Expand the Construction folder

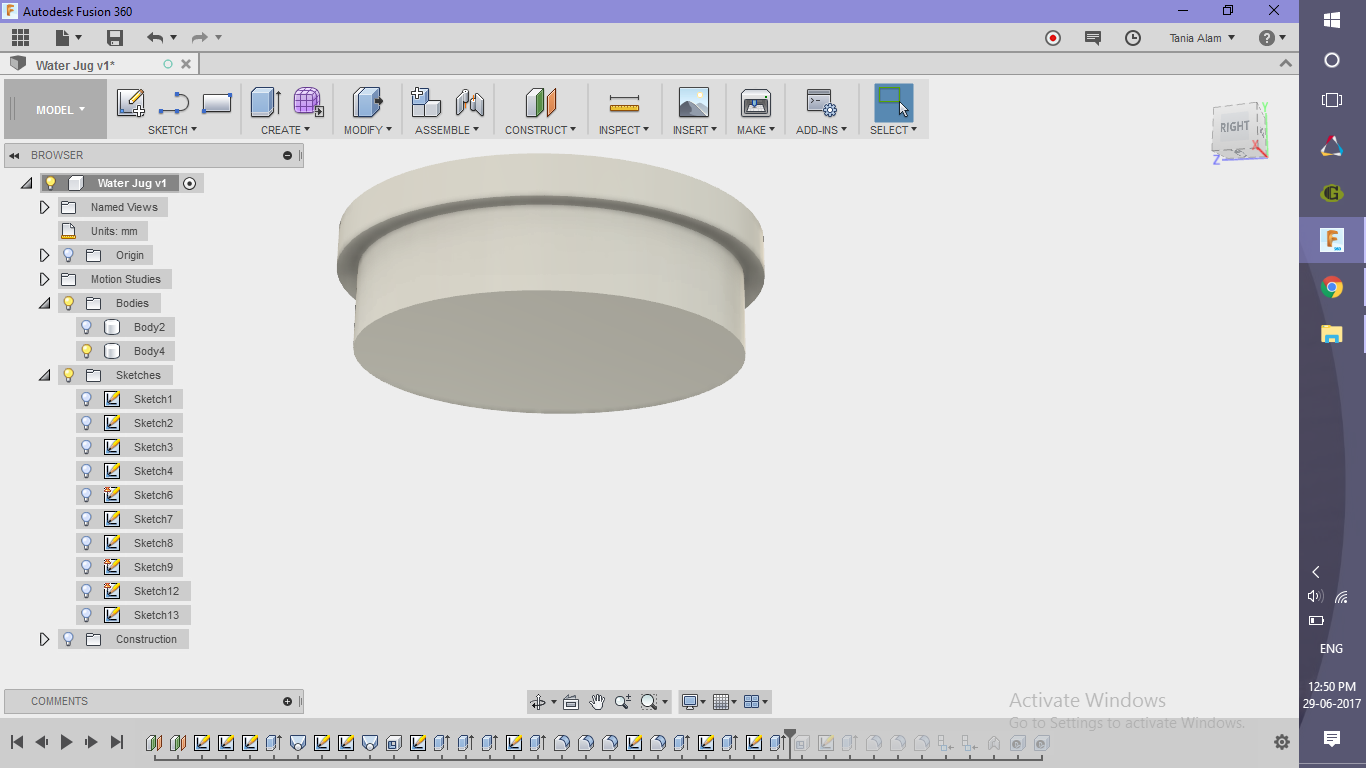pyautogui.click(x=44, y=639)
